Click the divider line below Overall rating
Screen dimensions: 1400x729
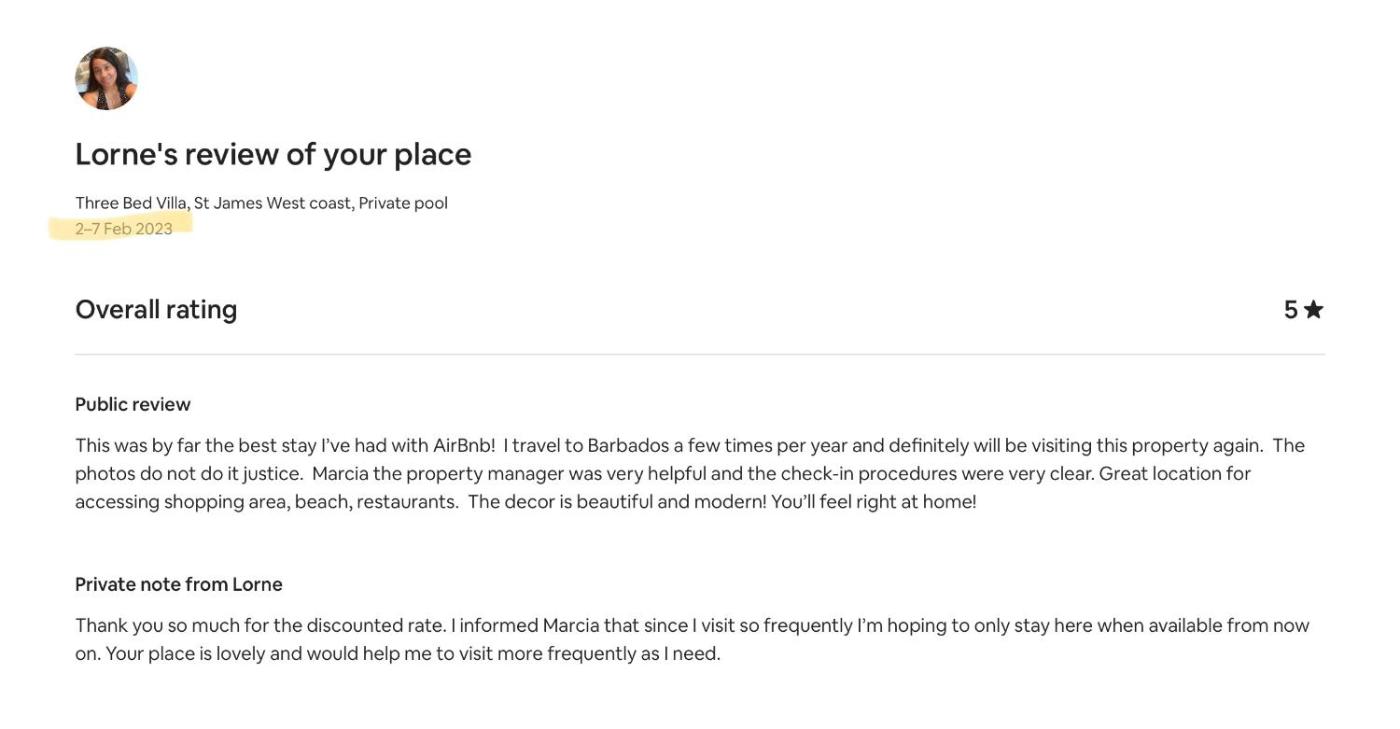(700, 354)
